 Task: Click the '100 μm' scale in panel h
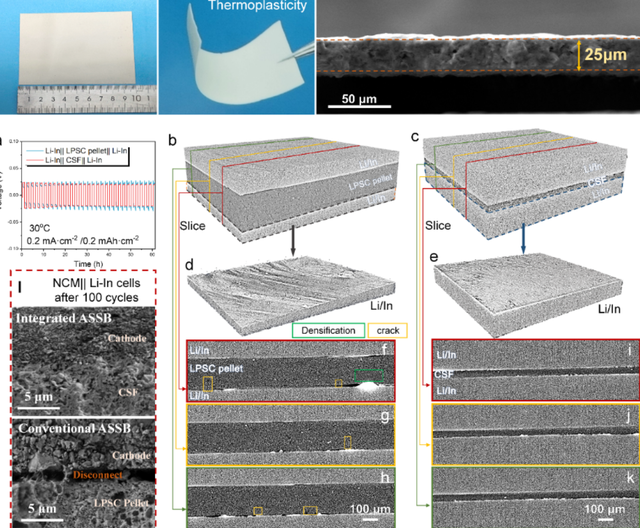pos(370,509)
